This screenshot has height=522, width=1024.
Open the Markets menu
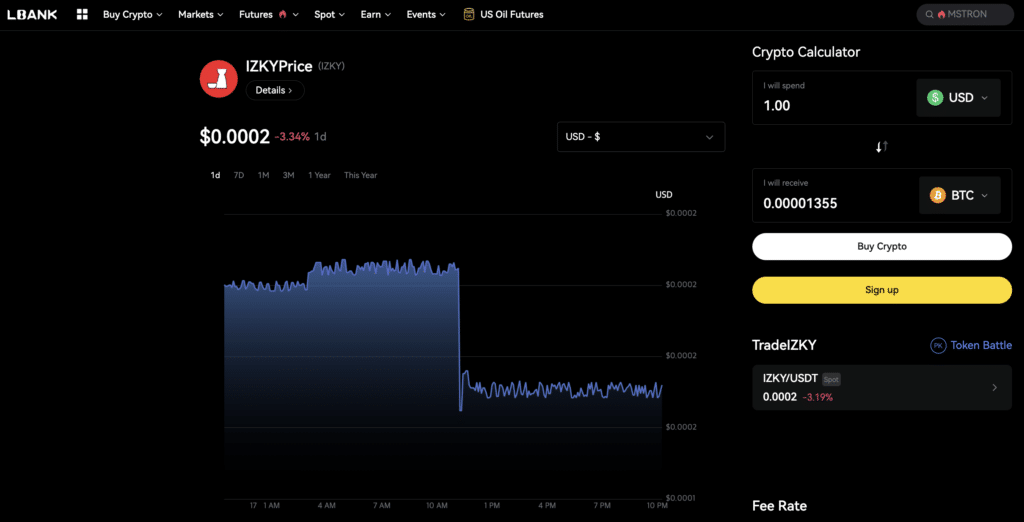point(200,14)
